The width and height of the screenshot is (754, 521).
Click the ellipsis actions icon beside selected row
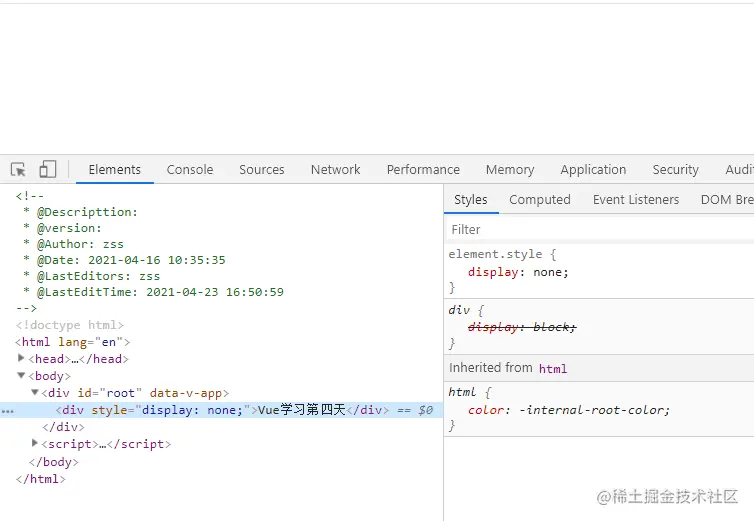[x=8, y=411]
